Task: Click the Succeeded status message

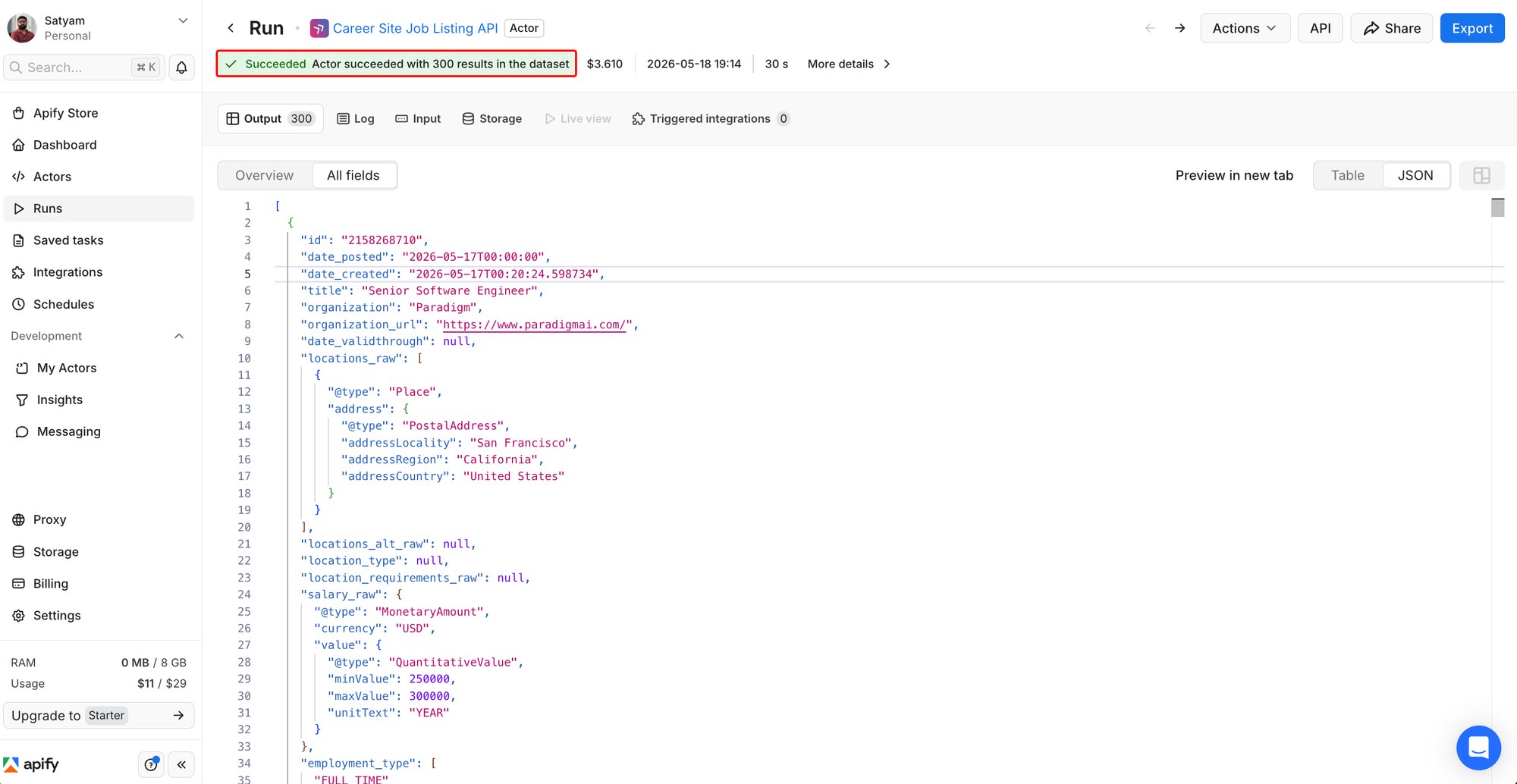Action: 397,64
